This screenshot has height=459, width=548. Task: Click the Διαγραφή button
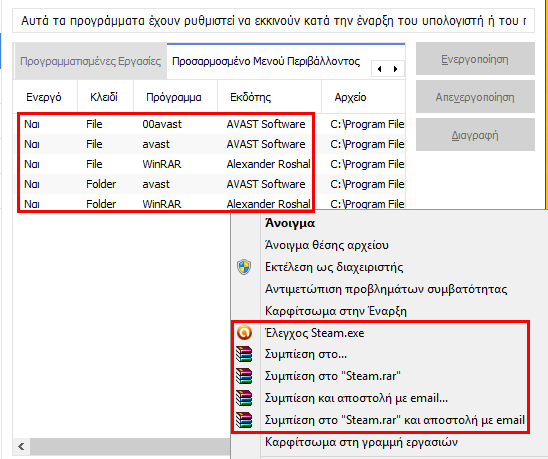475,135
